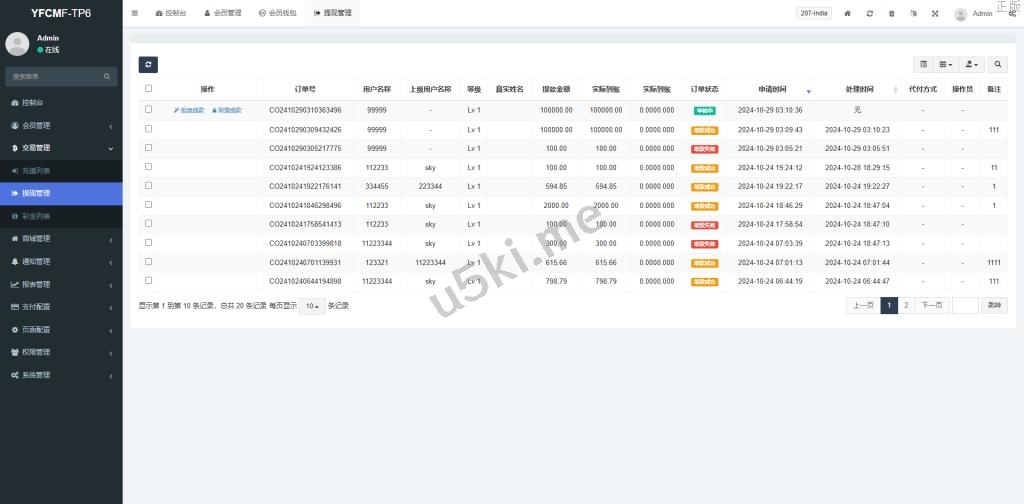Click the home icon in top bar
Viewport: 1024px width, 504px height.
(848, 14)
